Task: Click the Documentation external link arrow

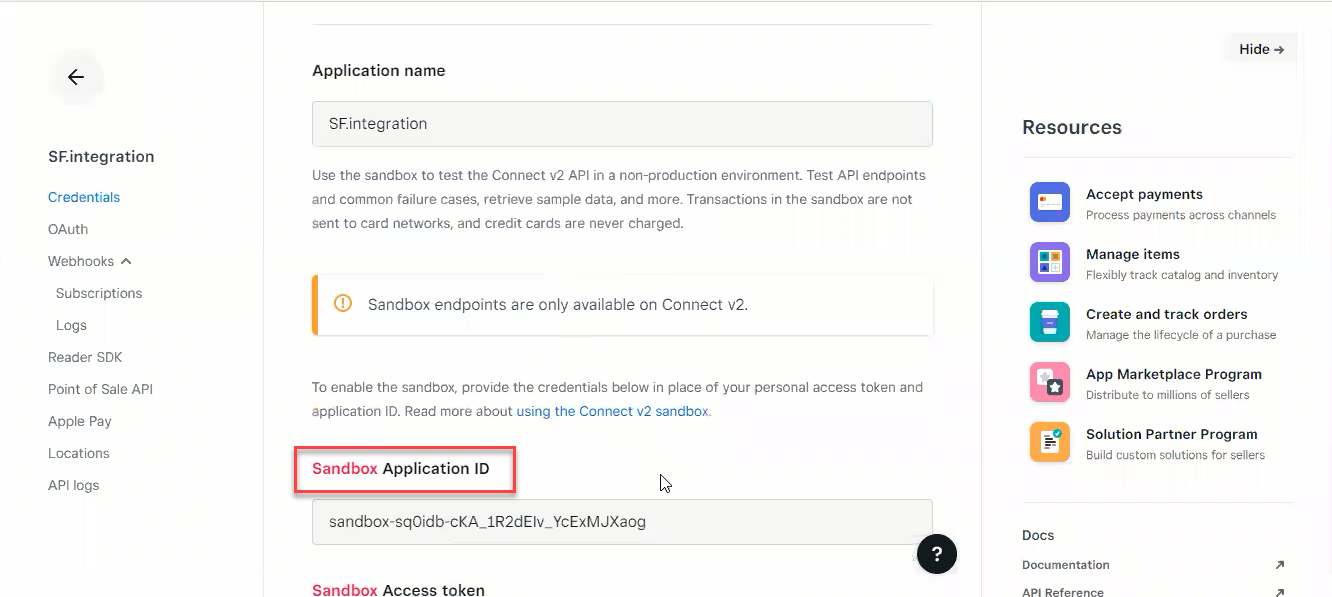Action: 1280,565
